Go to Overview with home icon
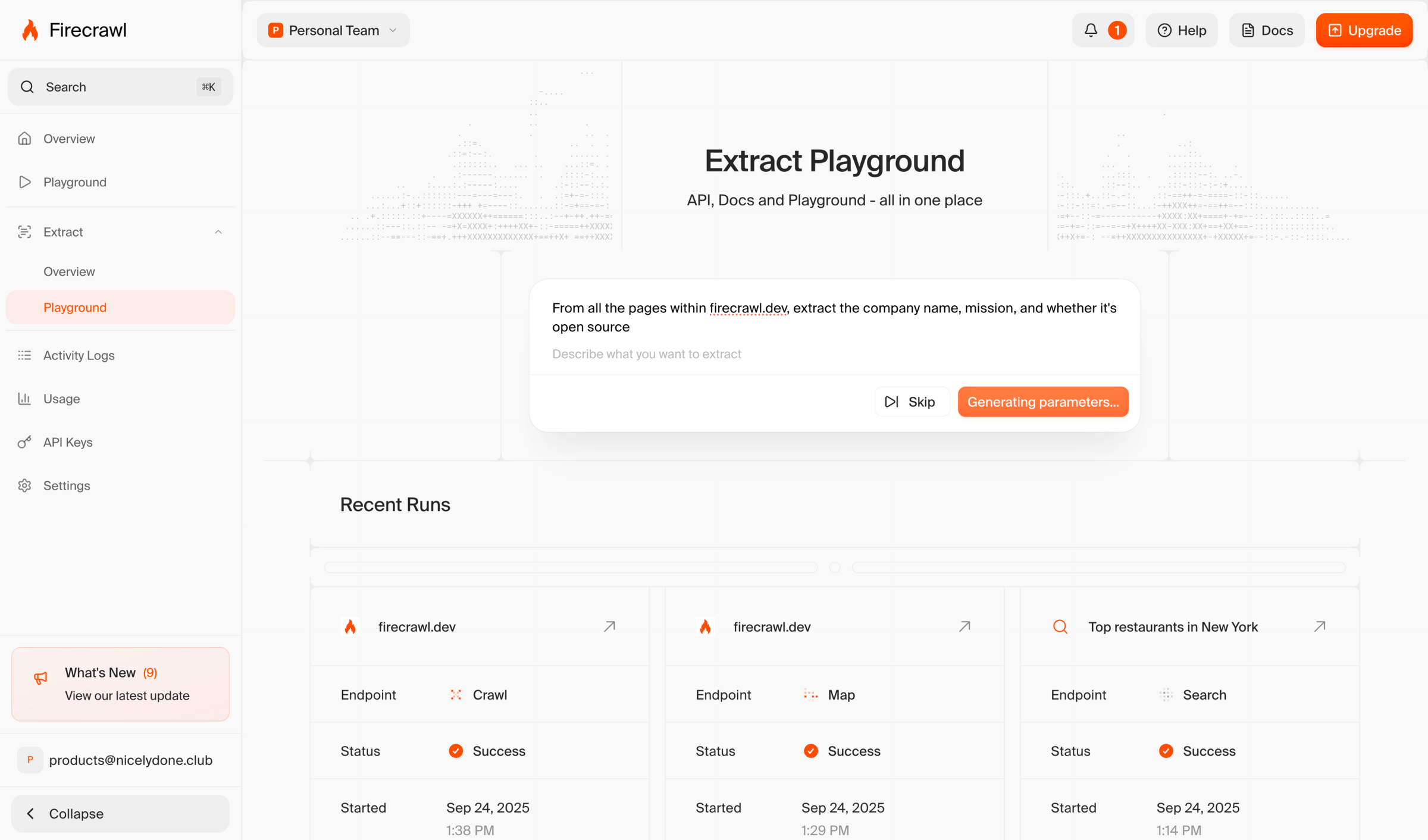The image size is (1428, 840). point(24,139)
